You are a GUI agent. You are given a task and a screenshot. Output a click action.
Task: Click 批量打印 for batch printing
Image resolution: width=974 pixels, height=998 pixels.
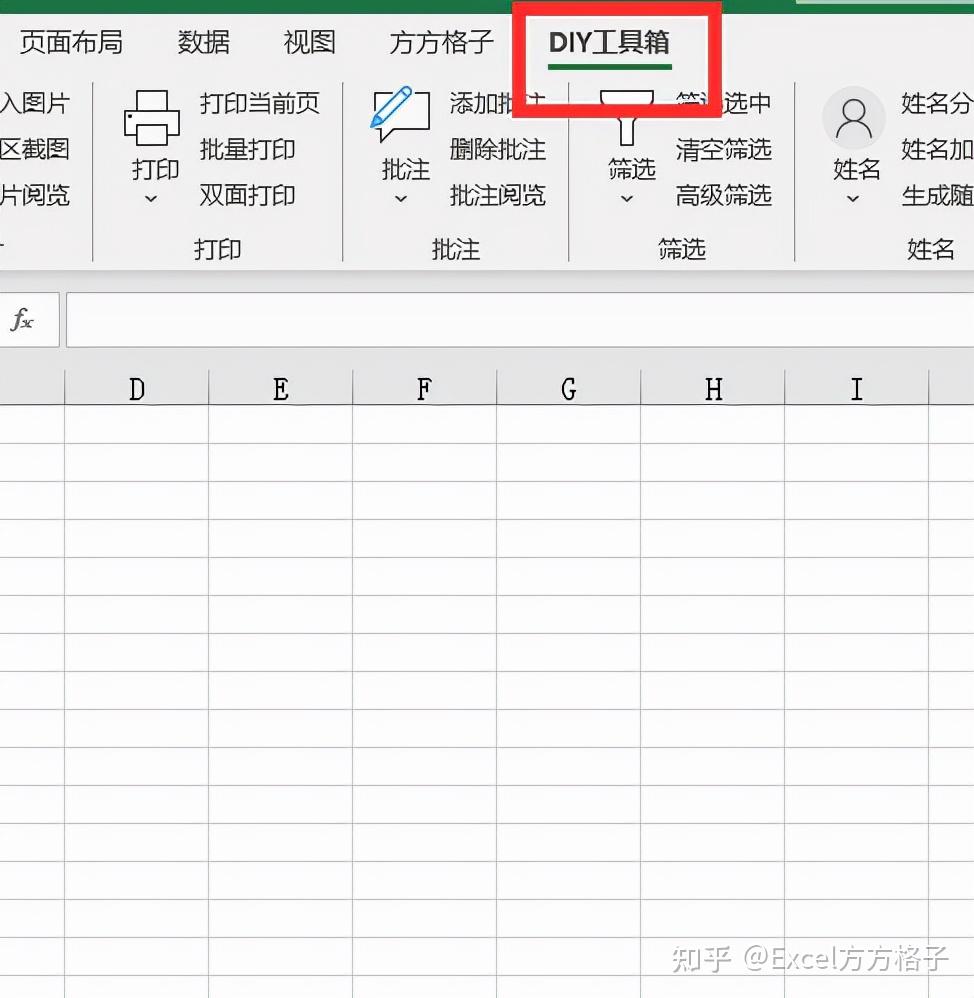250,150
